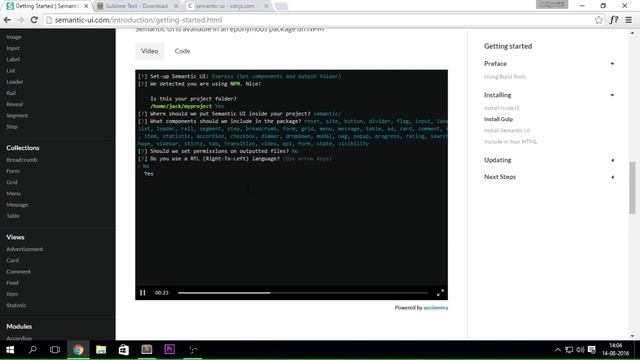
Task: Pause the asciinema terminal video
Action: [x=142, y=293]
